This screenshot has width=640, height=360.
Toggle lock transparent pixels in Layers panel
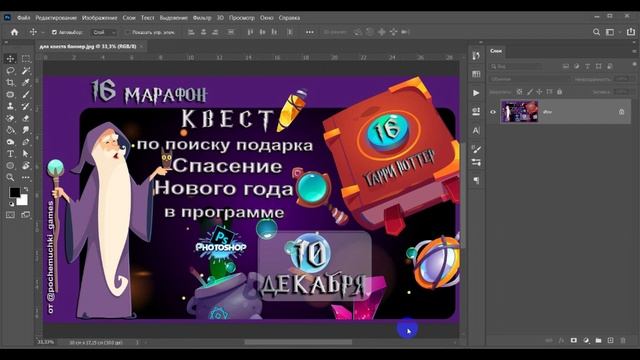coord(519,92)
